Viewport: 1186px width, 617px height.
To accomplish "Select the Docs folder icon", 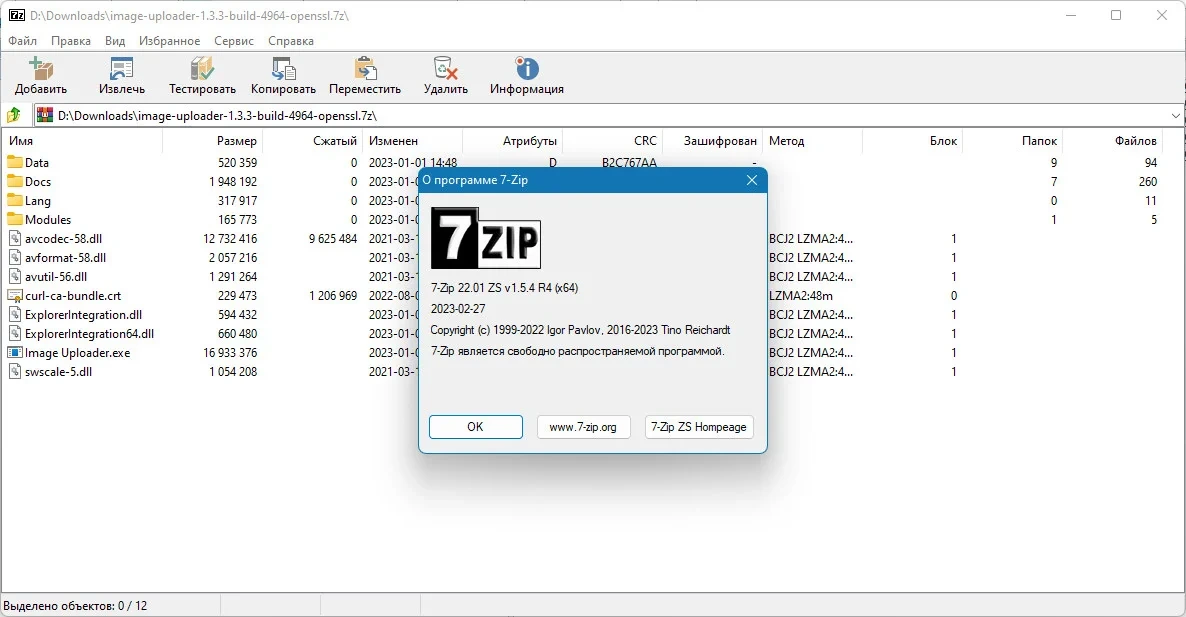I will [14, 181].
